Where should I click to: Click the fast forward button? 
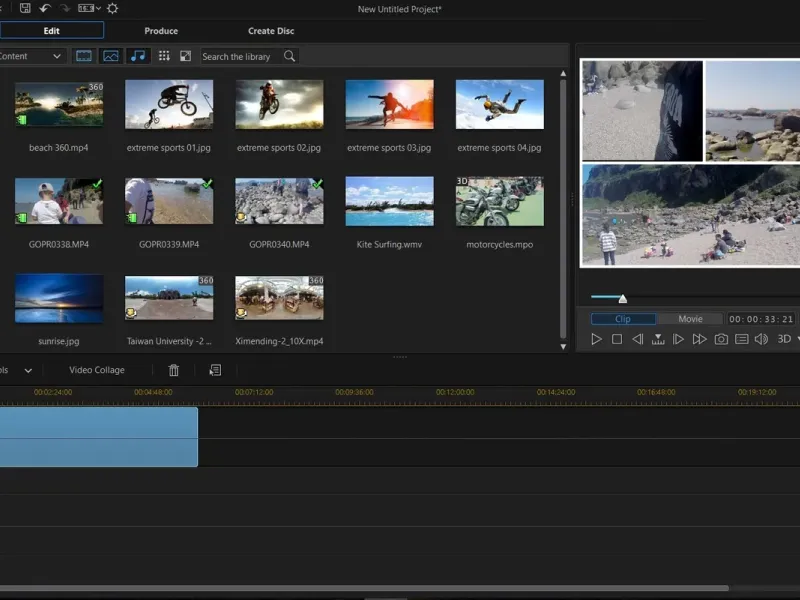pyautogui.click(x=700, y=339)
